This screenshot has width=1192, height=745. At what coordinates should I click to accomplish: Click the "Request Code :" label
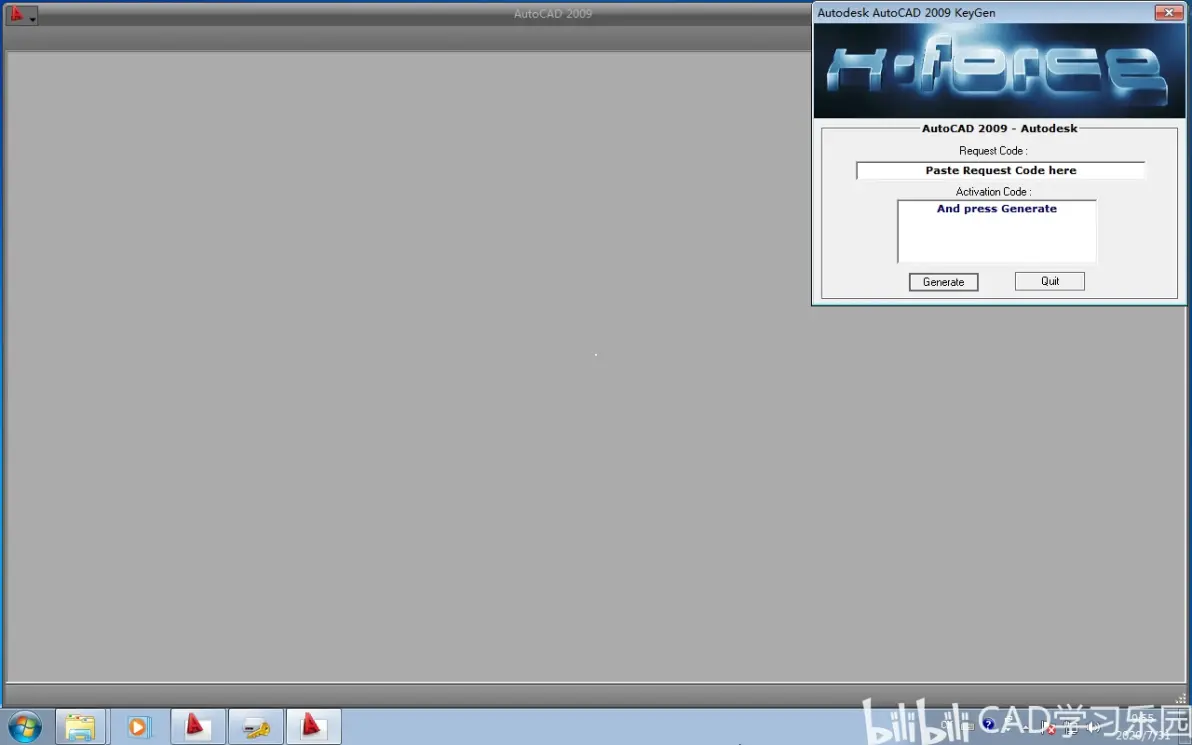pyautogui.click(x=993, y=151)
